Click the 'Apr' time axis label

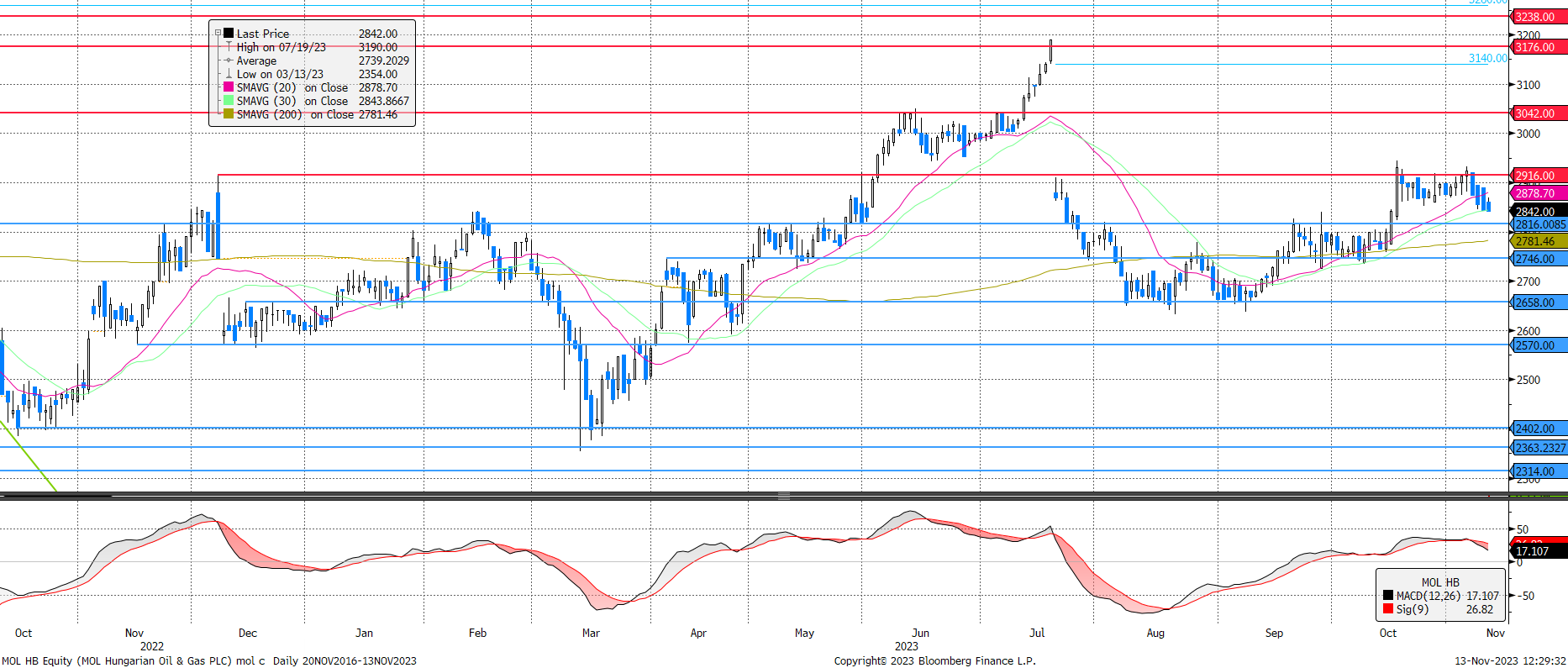(698, 633)
